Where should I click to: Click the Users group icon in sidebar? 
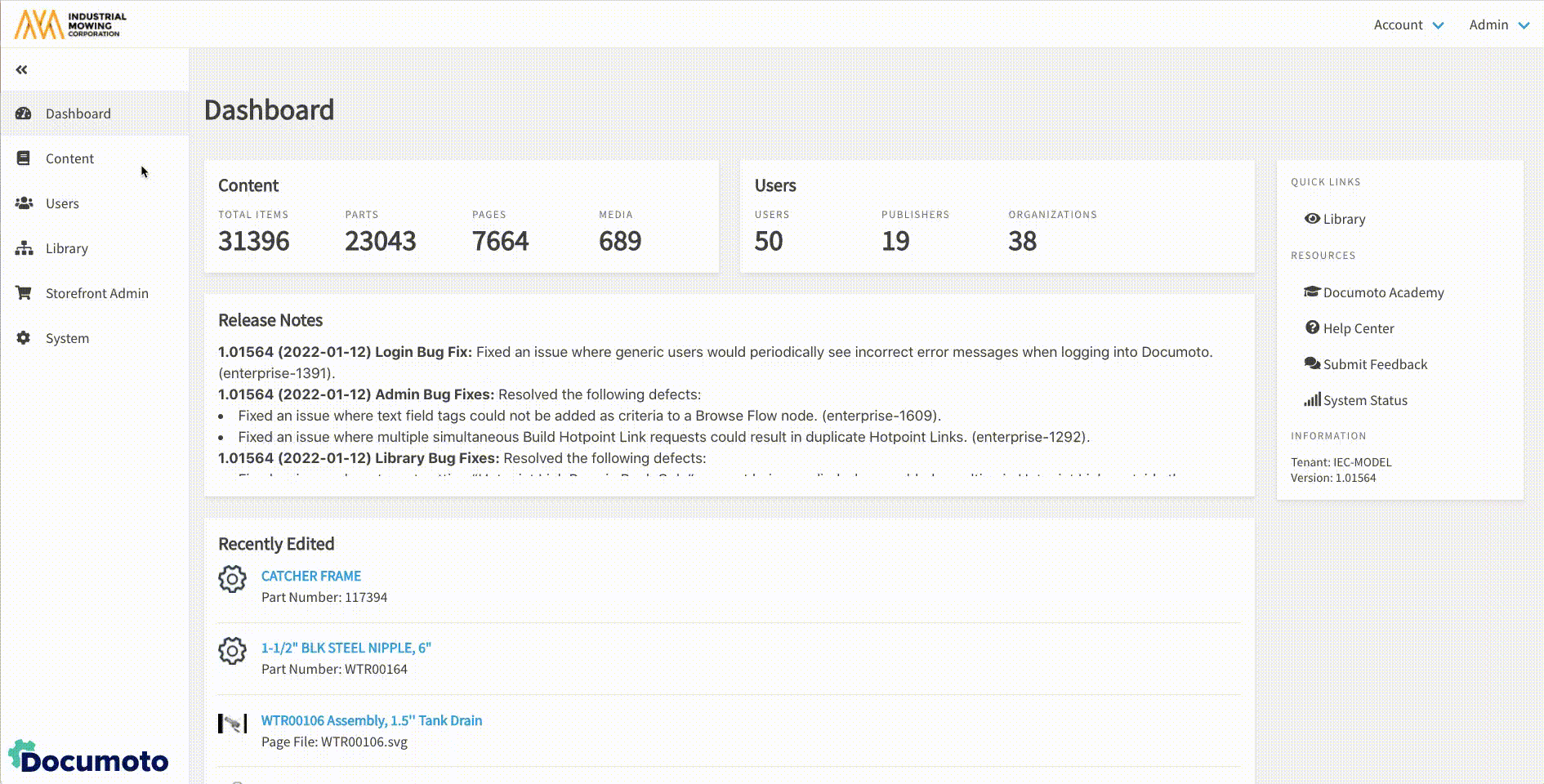click(x=24, y=203)
